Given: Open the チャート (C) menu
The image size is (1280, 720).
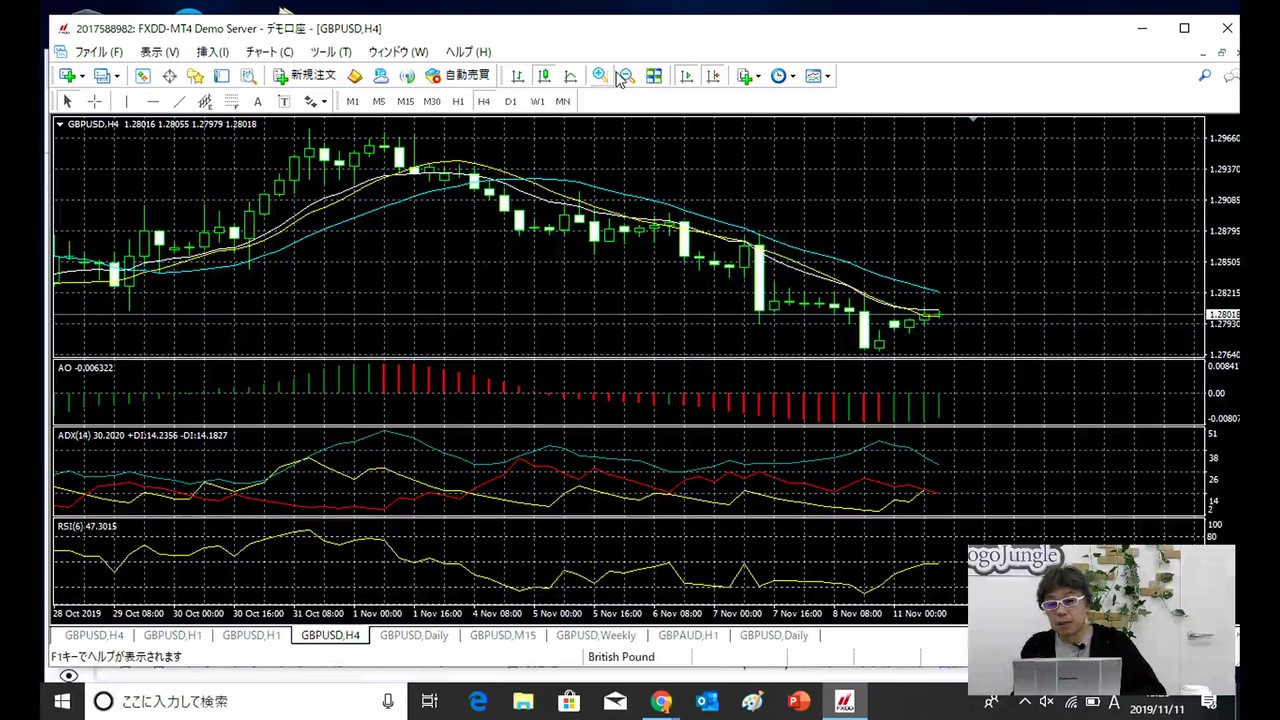Looking at the screenshot, I should [269, 52].
